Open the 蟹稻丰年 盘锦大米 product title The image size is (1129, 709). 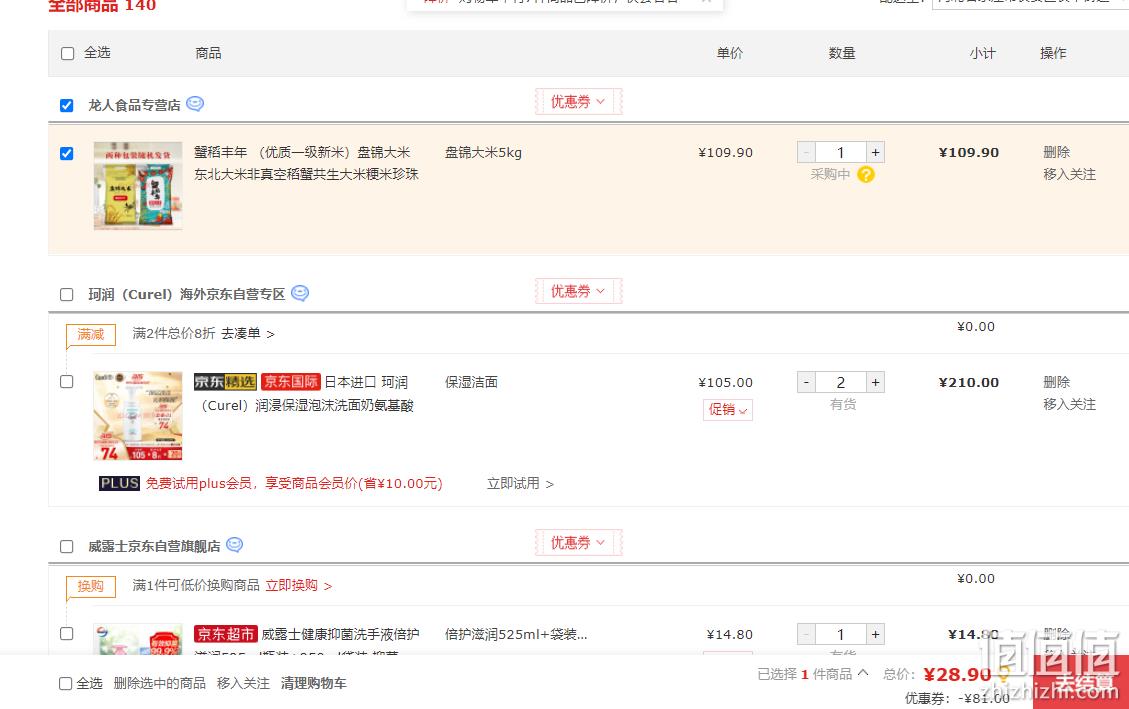[x=306, y=163]
